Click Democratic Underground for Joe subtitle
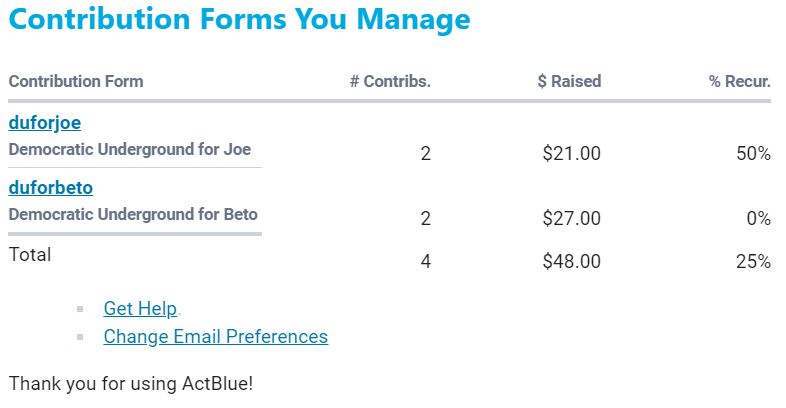 tap(130, 149)
